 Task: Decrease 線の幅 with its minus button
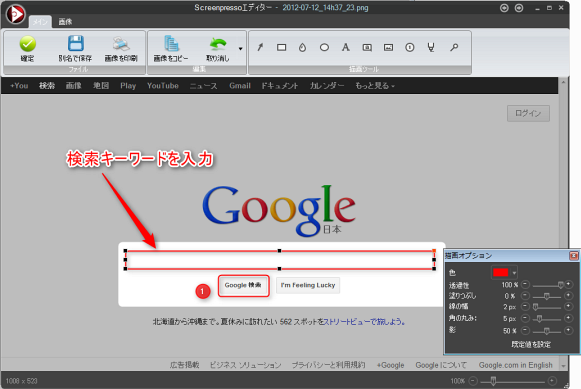point(525,306)
